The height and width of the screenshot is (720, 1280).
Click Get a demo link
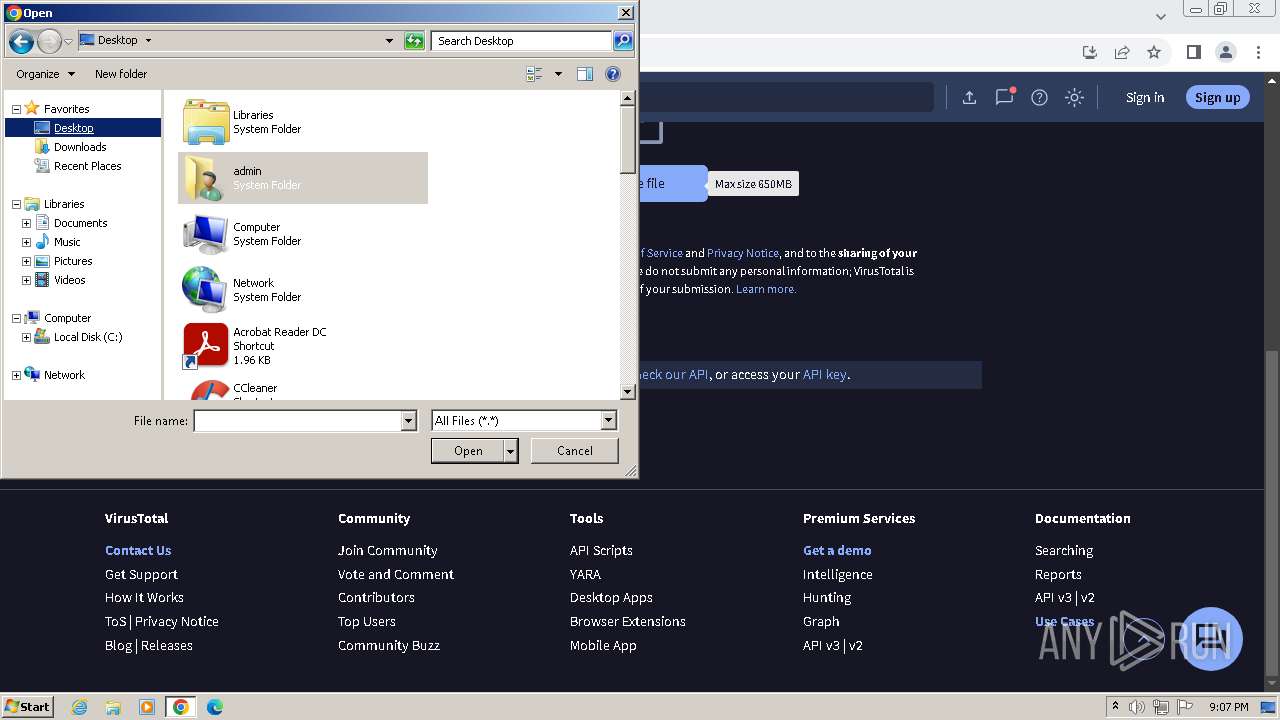click(837, 550)
